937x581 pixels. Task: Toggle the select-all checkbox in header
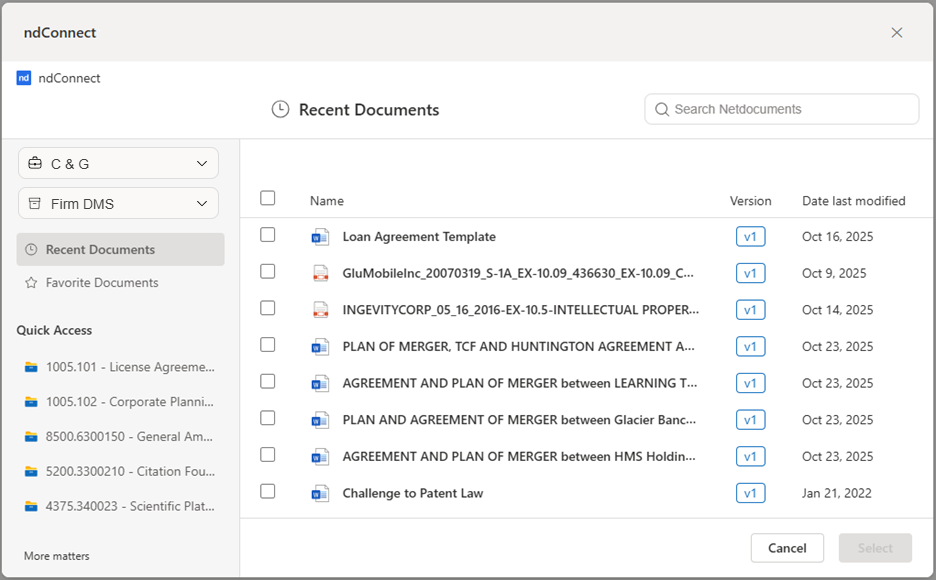click(x=268, y=198)
